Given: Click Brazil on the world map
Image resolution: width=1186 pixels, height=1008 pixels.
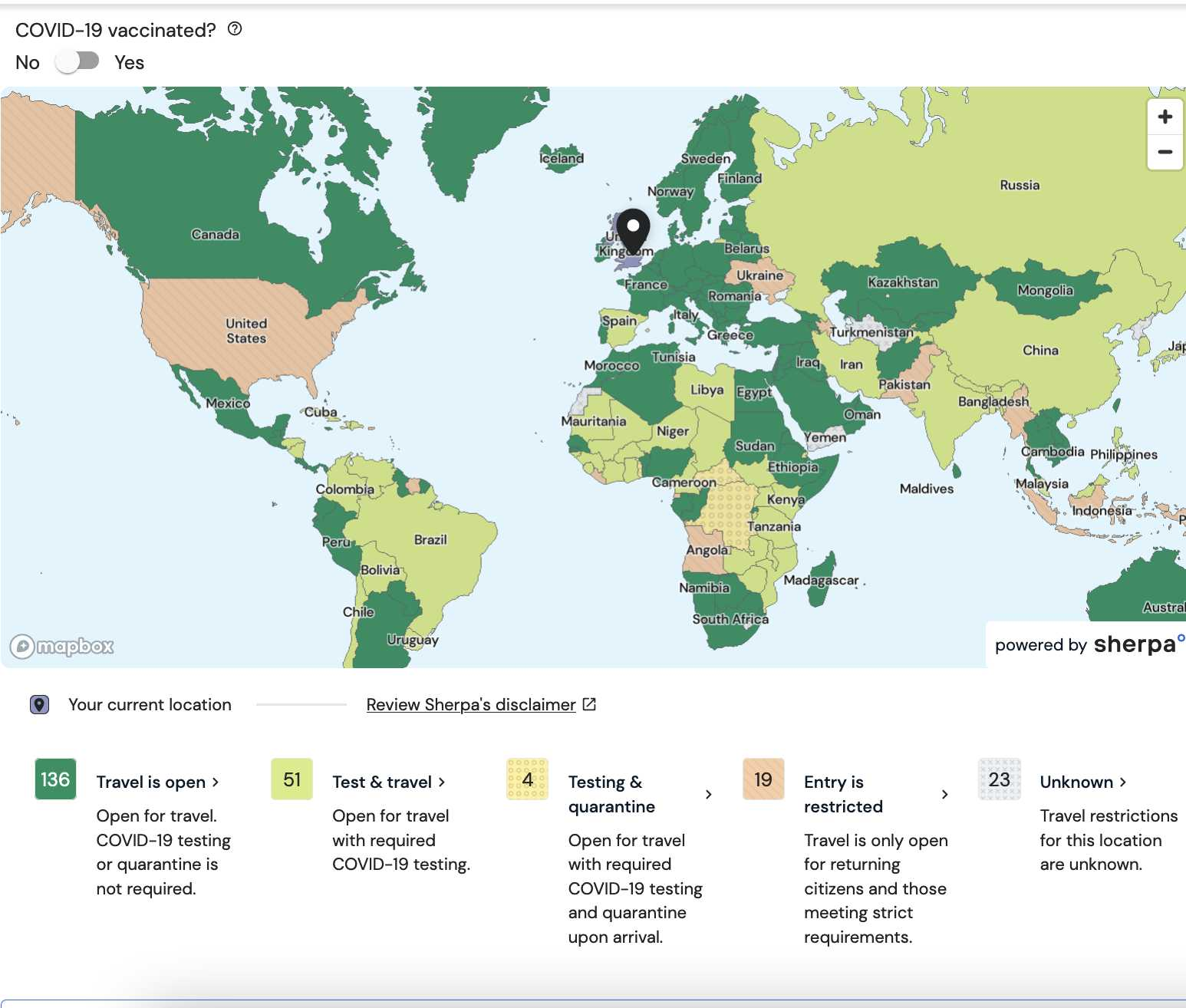Looking at the screenshot, I should click(x=430, y=539).
